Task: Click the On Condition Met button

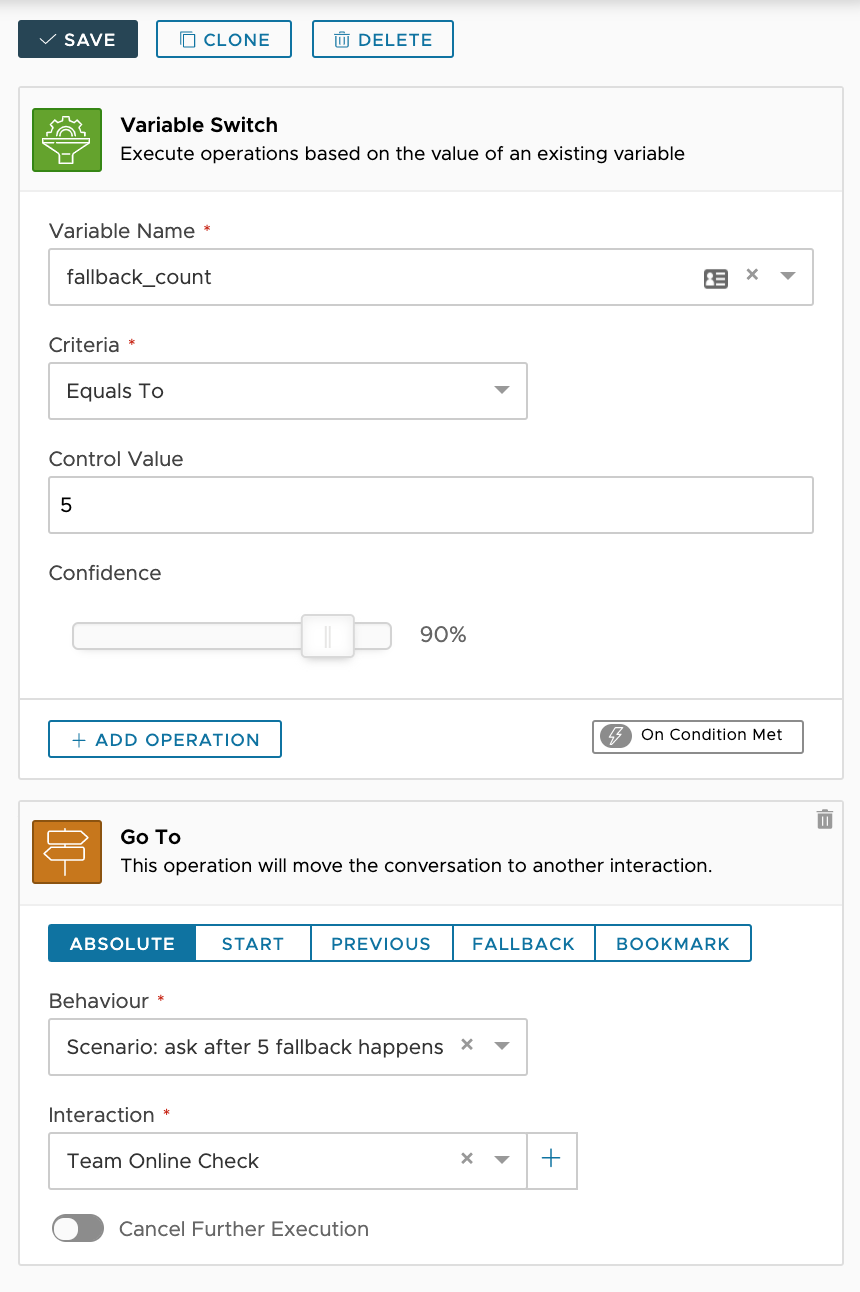Action: click(x=697, y=736)
